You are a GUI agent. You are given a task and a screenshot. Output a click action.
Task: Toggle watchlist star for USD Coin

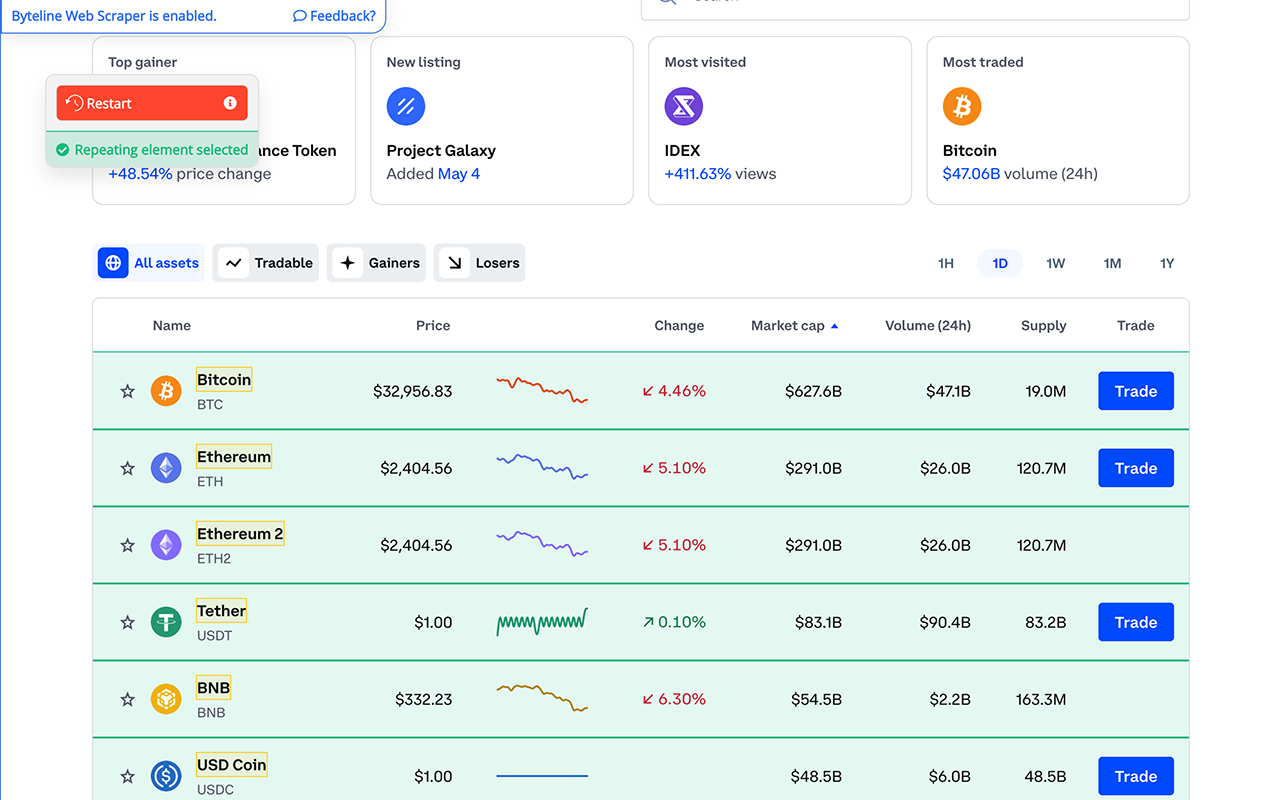pos(127,776)
